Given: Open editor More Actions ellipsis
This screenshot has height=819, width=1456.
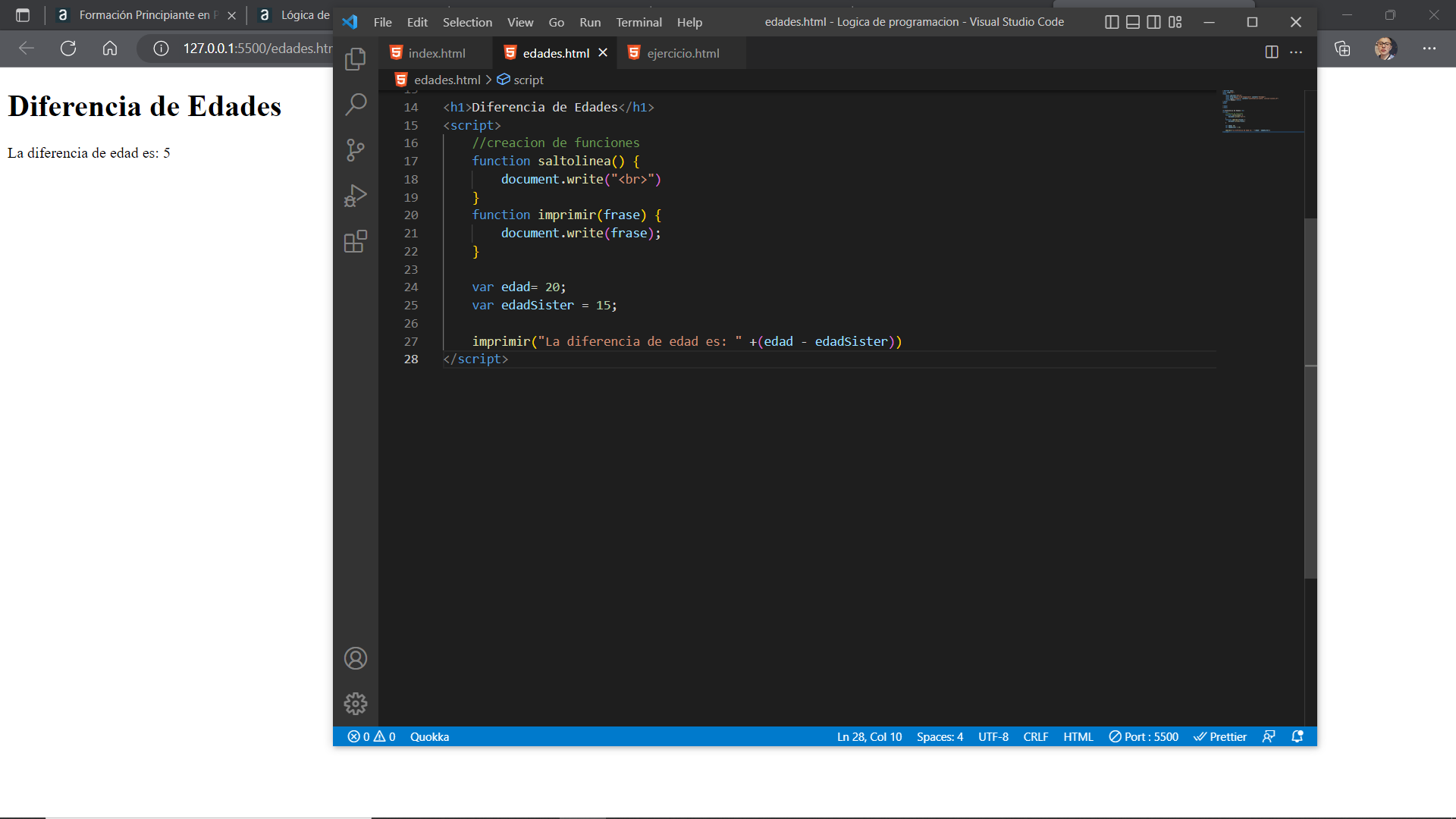Looking at the screenshot, I should [1296, 52].
